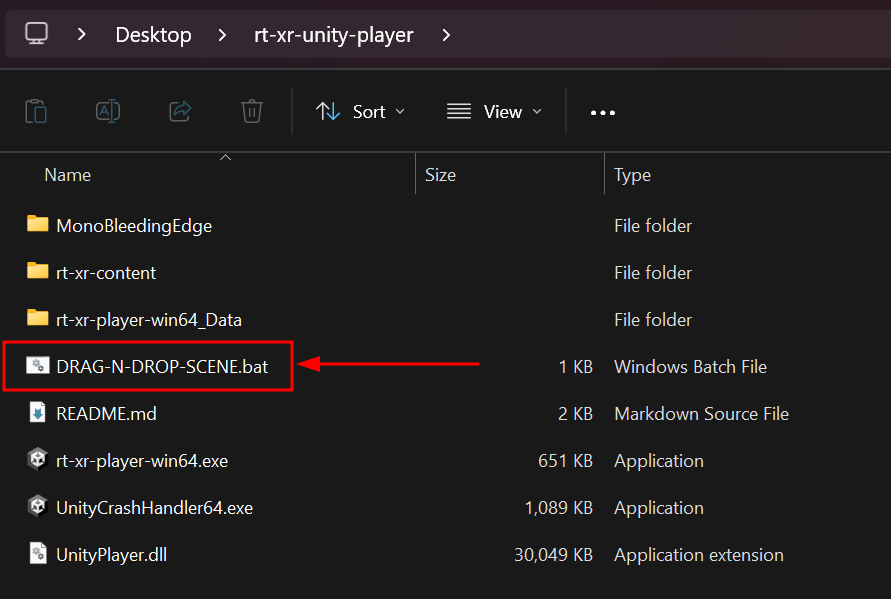
Task: Navigate to Desktop in the breadcrumb
Action: tap(153, 35)
